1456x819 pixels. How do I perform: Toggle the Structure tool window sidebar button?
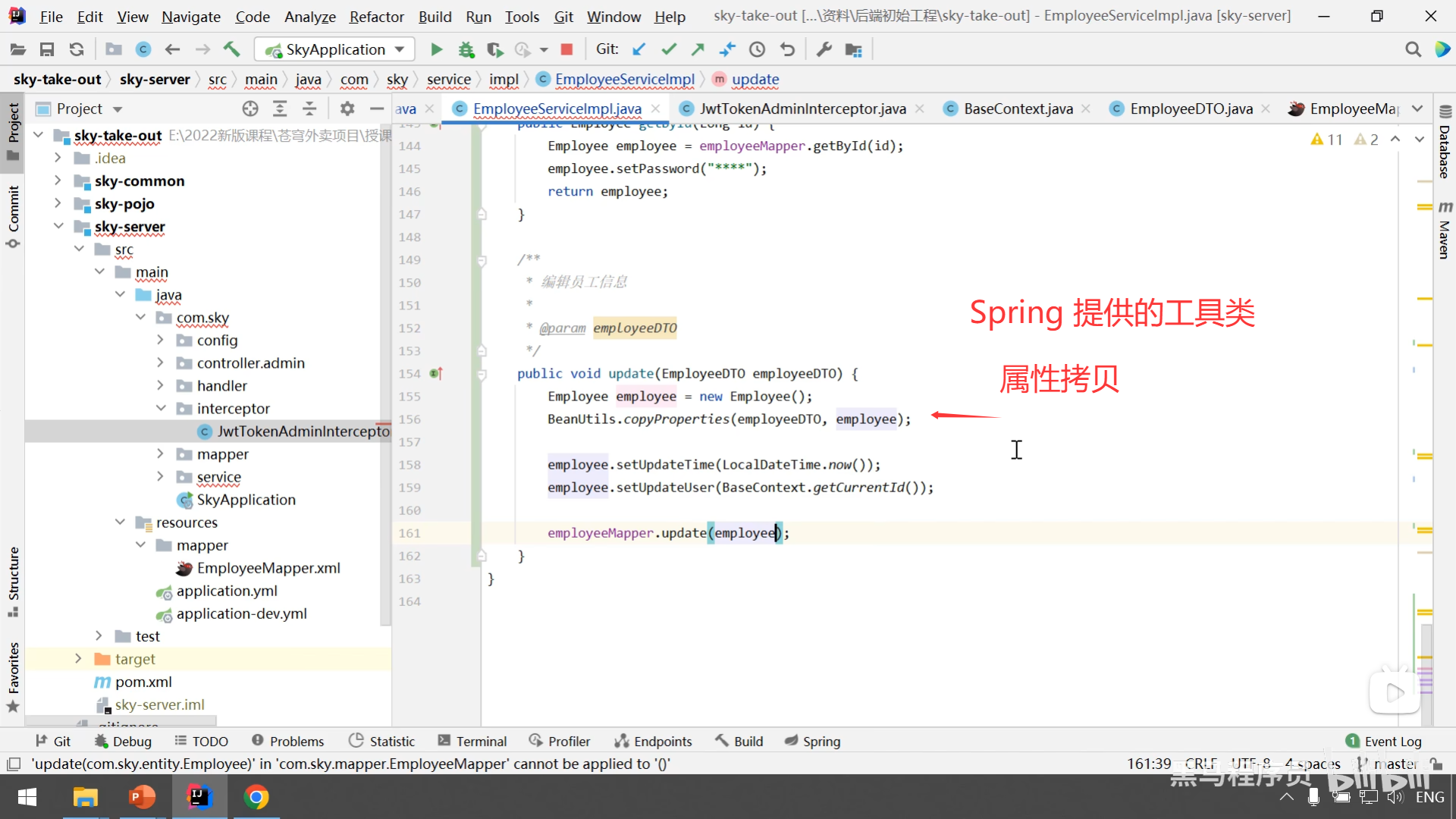[13, 580]
